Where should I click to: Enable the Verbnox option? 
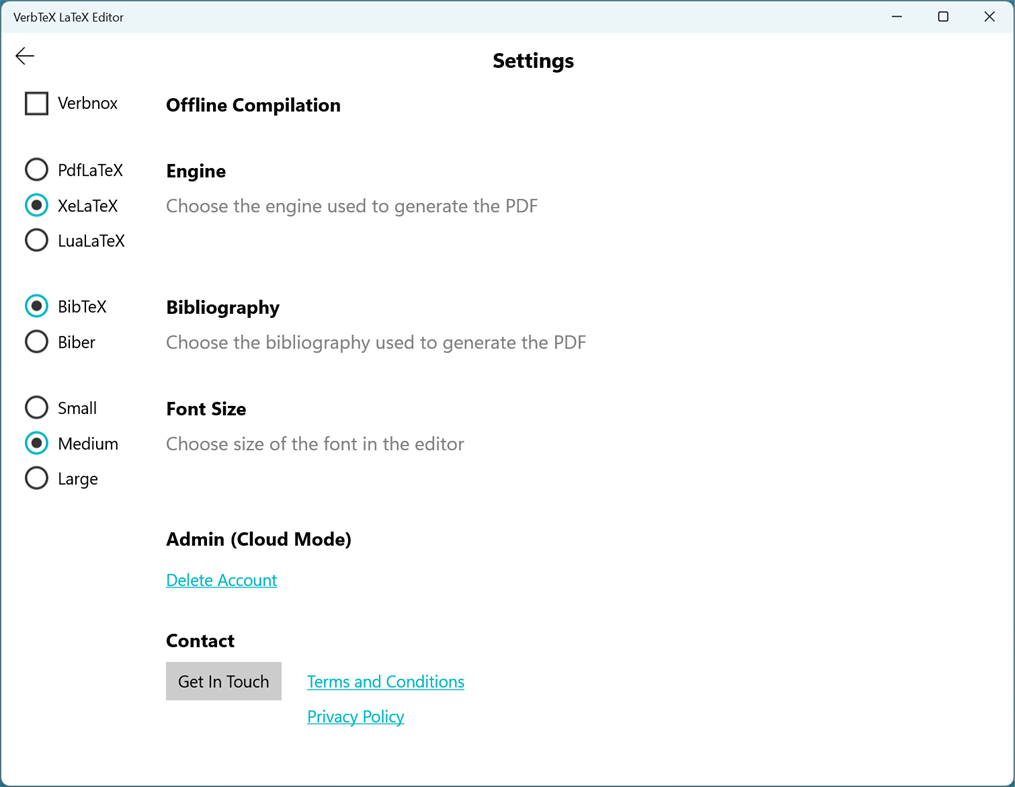[x=36, y=103]
